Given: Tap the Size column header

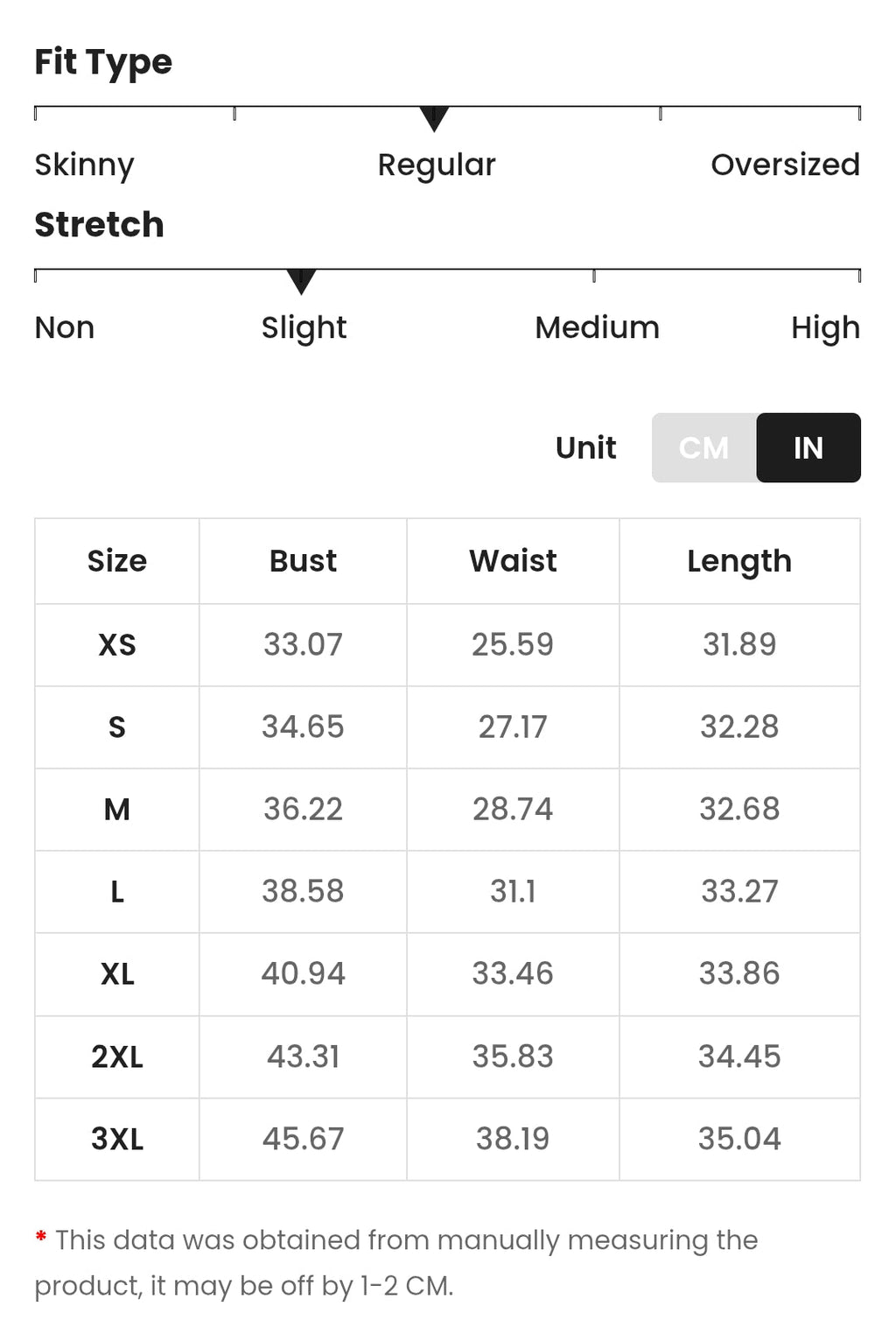Looking at the screenshot, I should tap(117, 561).
